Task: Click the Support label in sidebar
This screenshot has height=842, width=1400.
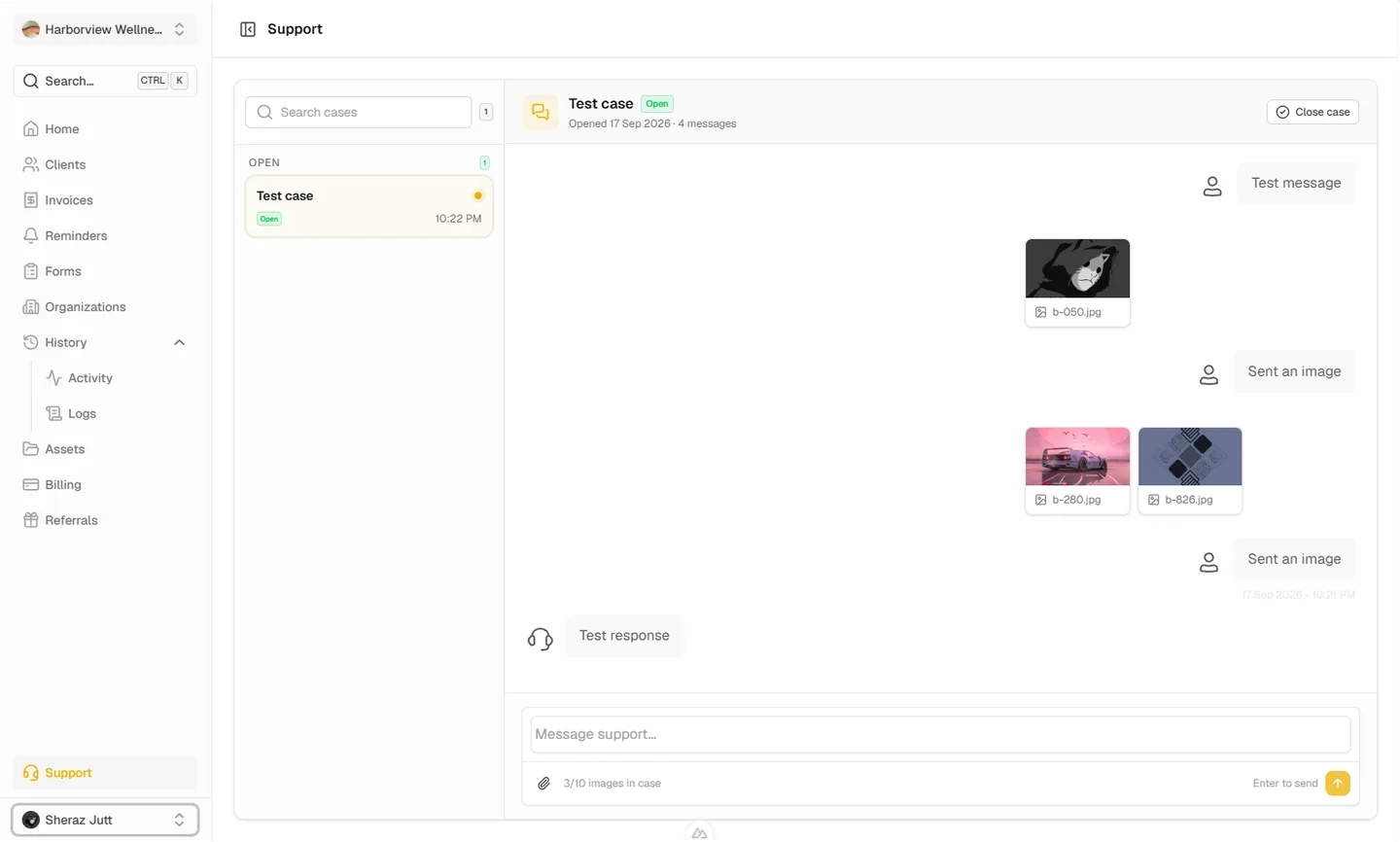Action: click(68, 773)
